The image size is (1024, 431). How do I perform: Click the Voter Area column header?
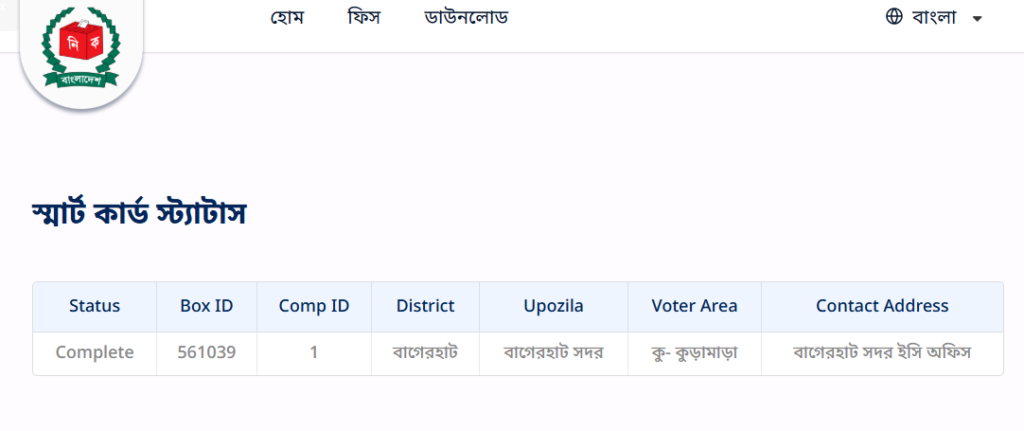[x=694, y=306]
